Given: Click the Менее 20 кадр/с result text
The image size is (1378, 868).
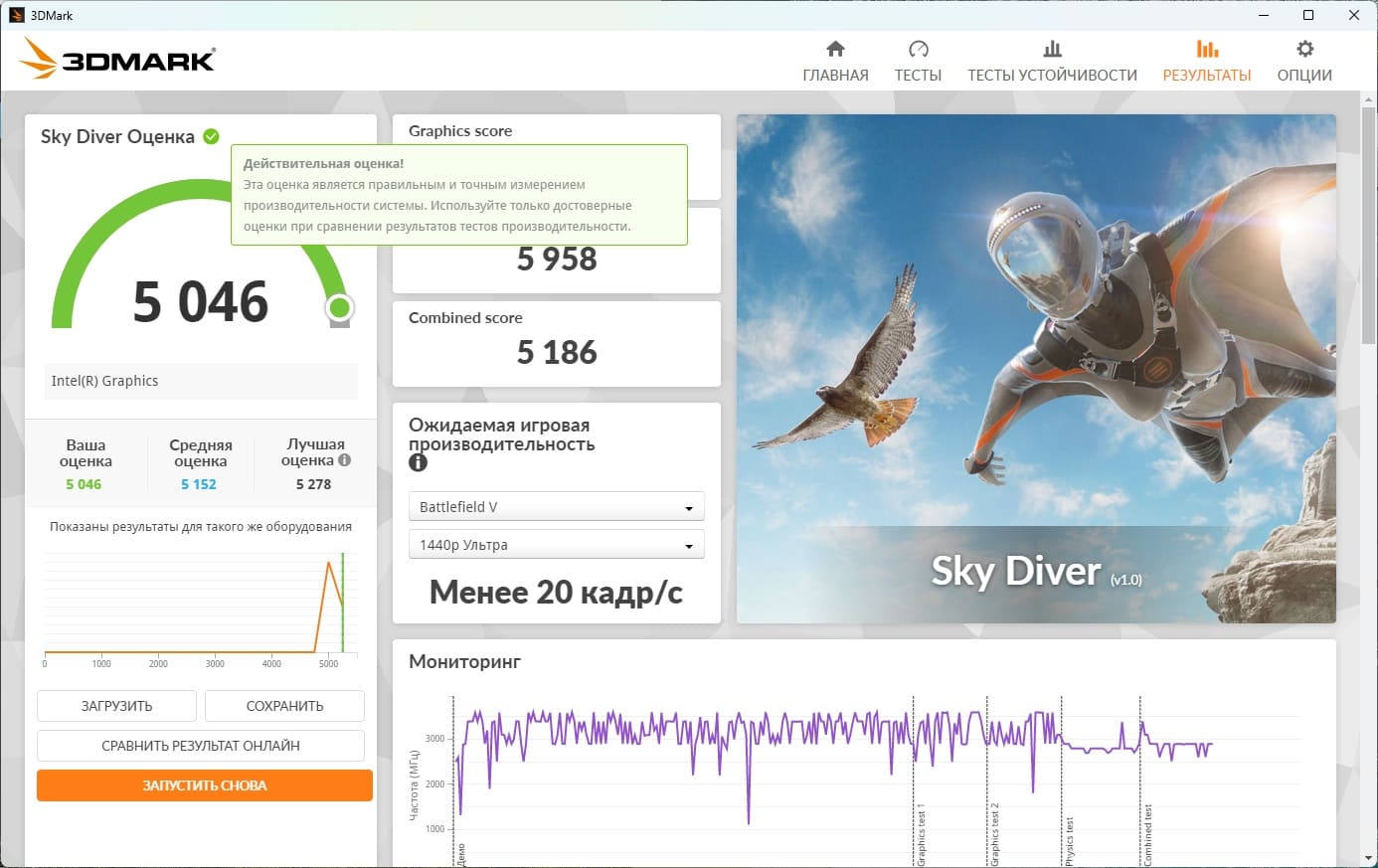Looking at the screenshot, I should tap(556, 593).
